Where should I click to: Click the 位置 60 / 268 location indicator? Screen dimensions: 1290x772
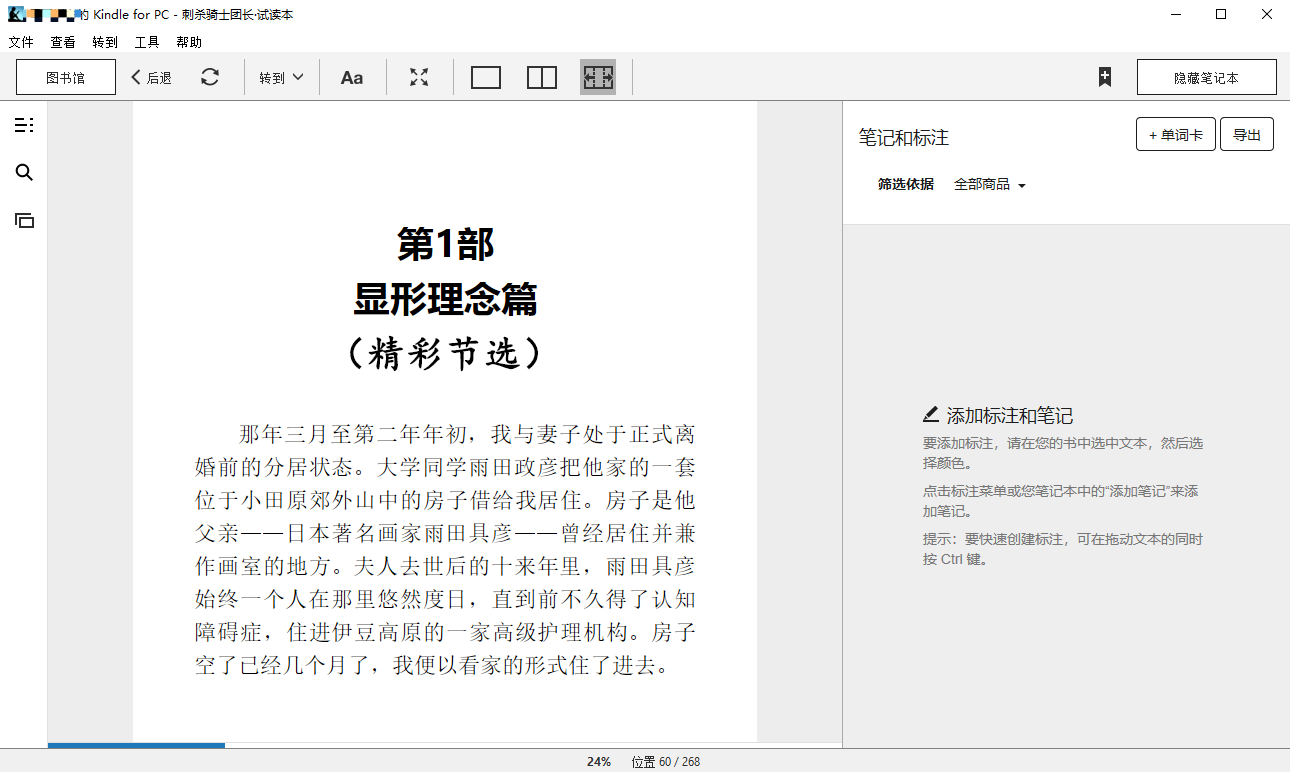tap(666, 762)
